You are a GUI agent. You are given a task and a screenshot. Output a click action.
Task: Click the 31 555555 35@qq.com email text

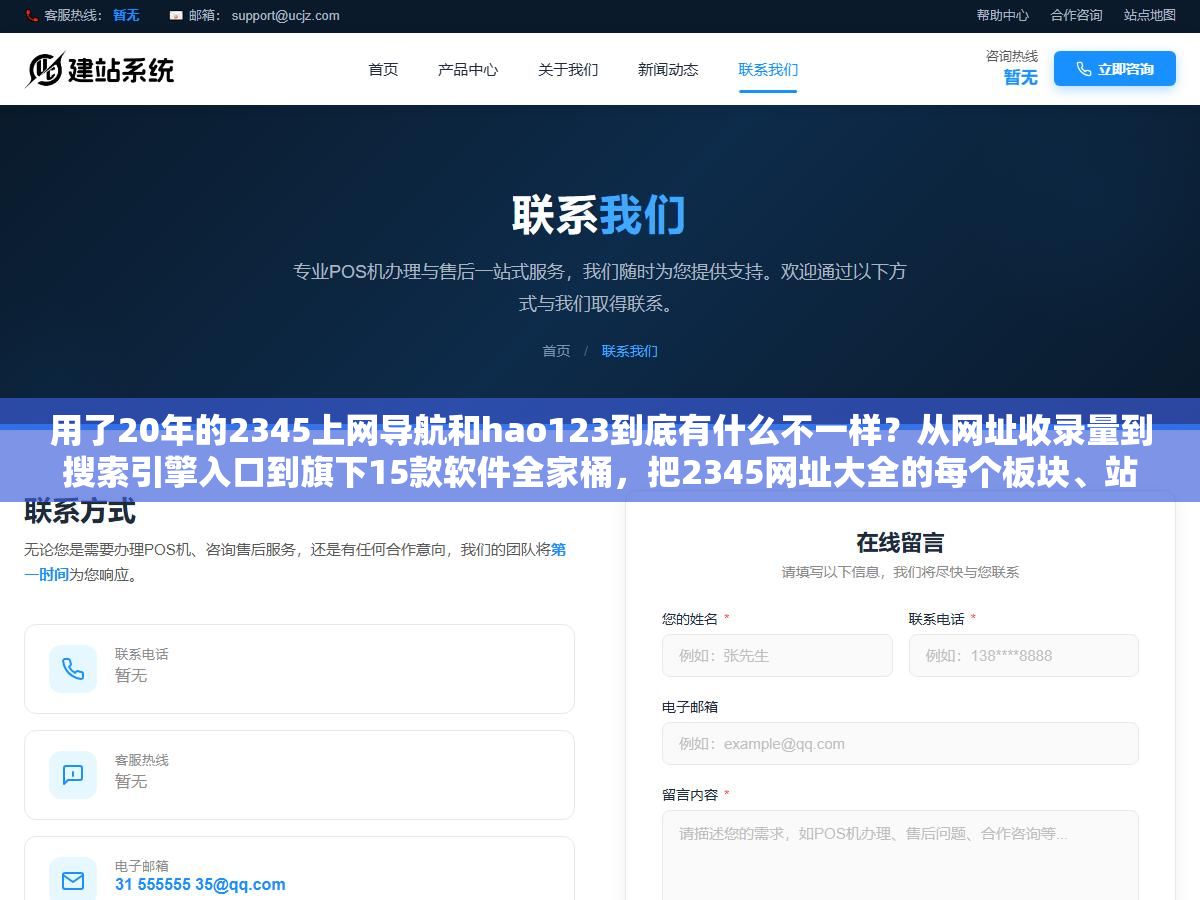point(200,884)
